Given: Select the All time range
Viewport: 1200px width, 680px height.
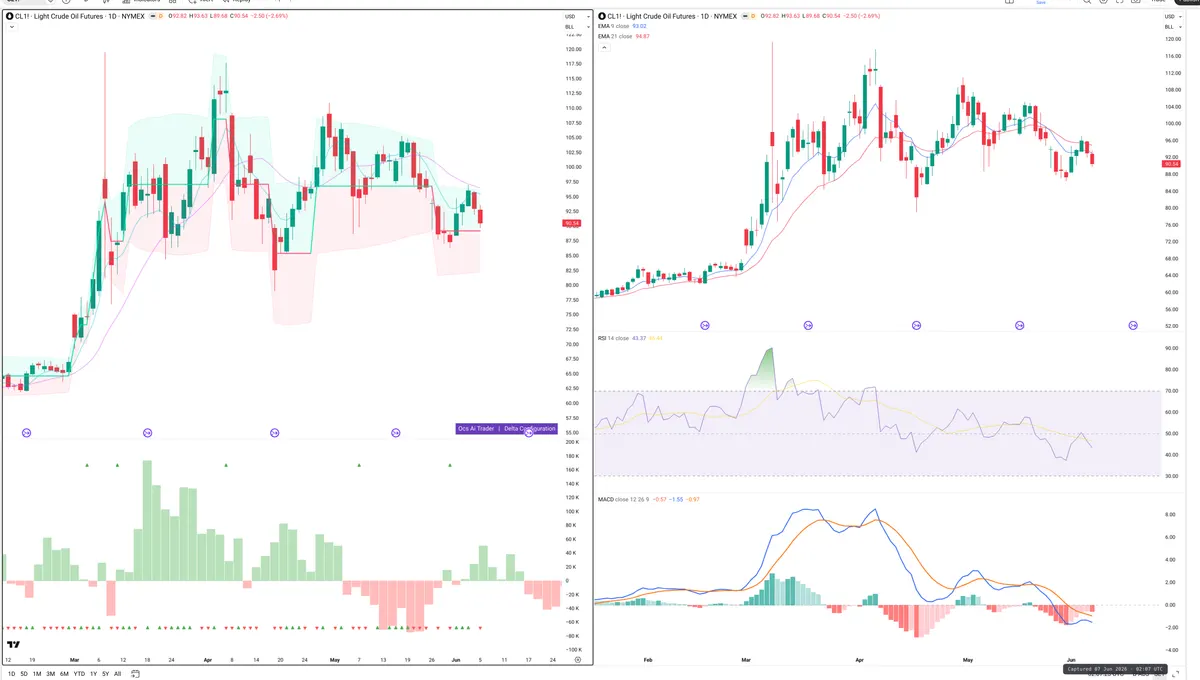Looking at the screenshot, I should tap(117, 674).
